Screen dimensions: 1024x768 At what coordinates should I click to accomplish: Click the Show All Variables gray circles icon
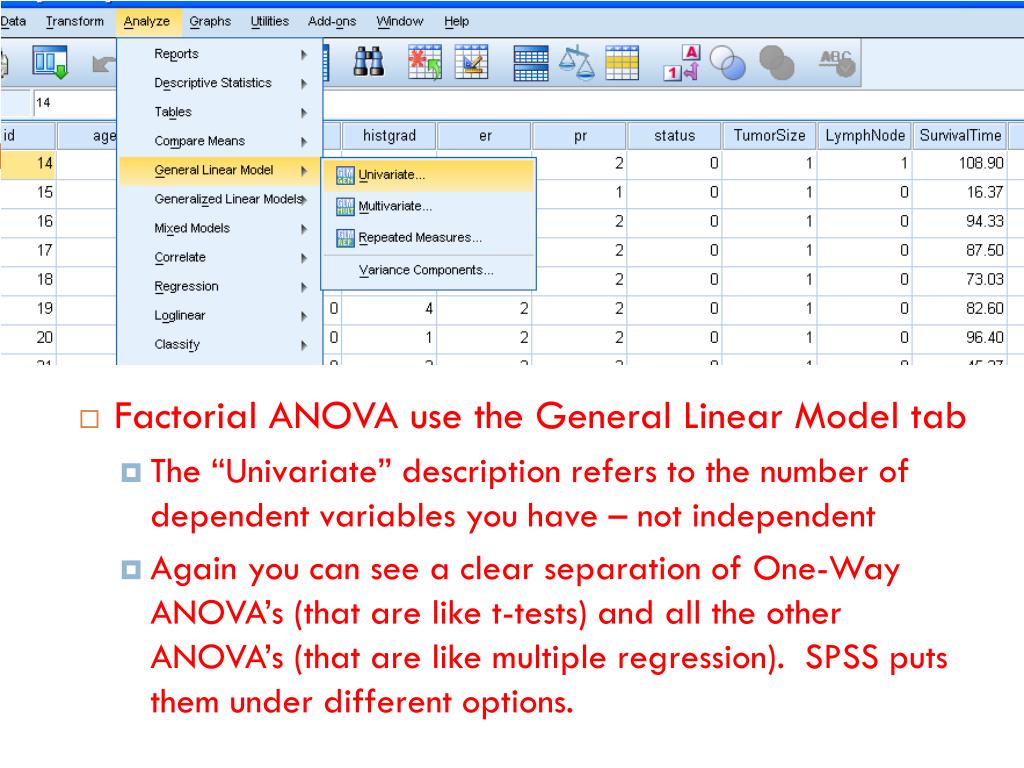[x=776, y=63]
